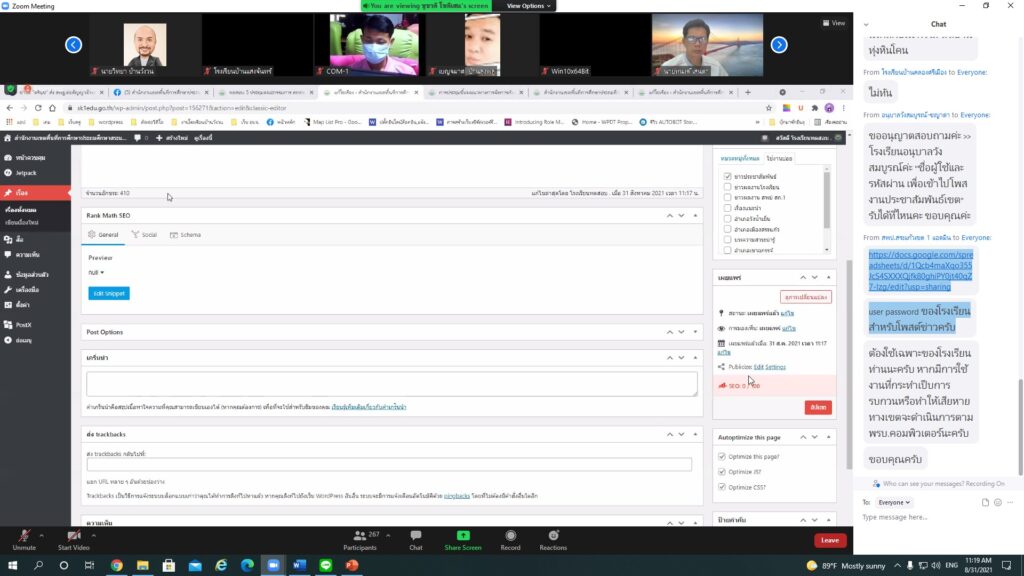Screen dimensions: 1024x576
Task: Toggle the Optimize CSS checkbox
Action: (x=722, y=487)
